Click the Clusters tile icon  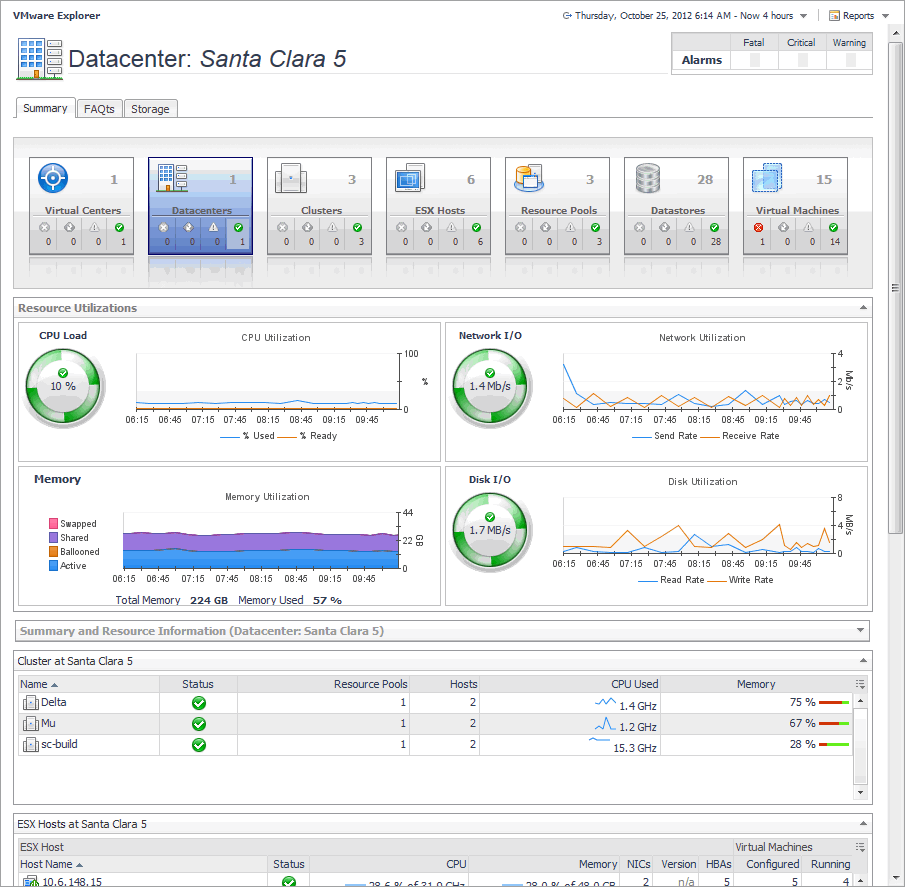coord(291,178)
